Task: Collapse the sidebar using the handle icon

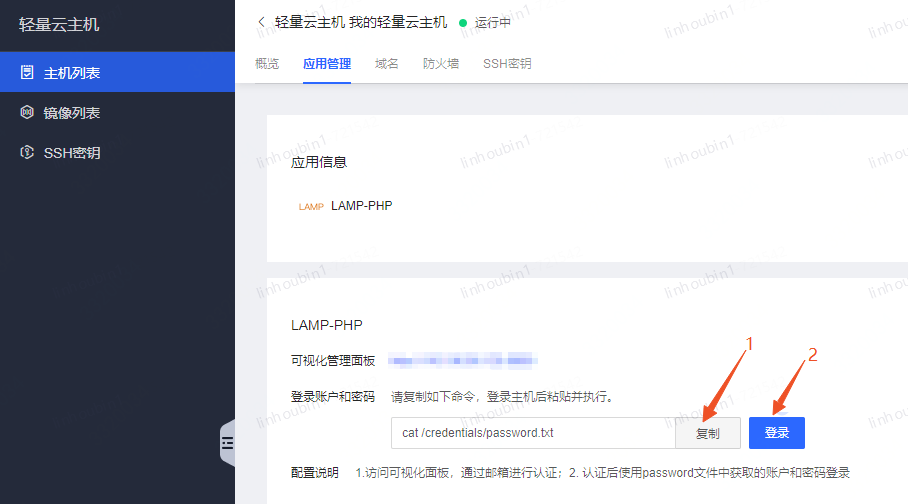Action: point(228,444)
